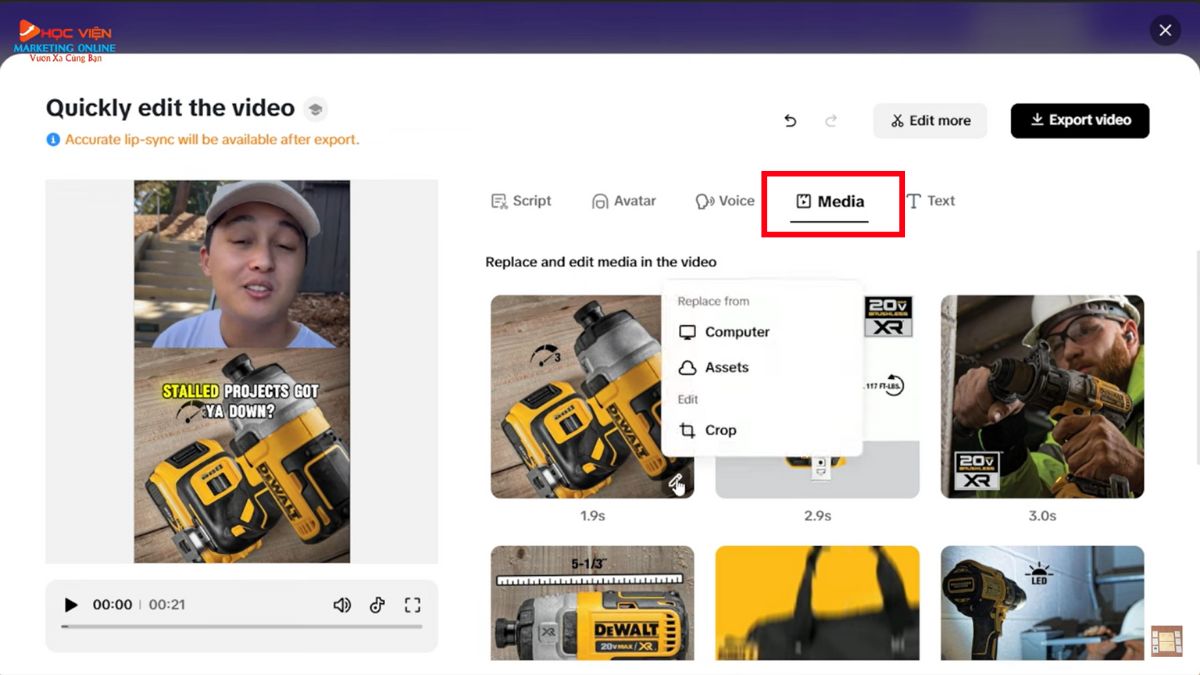Select the Media tab

830,201
